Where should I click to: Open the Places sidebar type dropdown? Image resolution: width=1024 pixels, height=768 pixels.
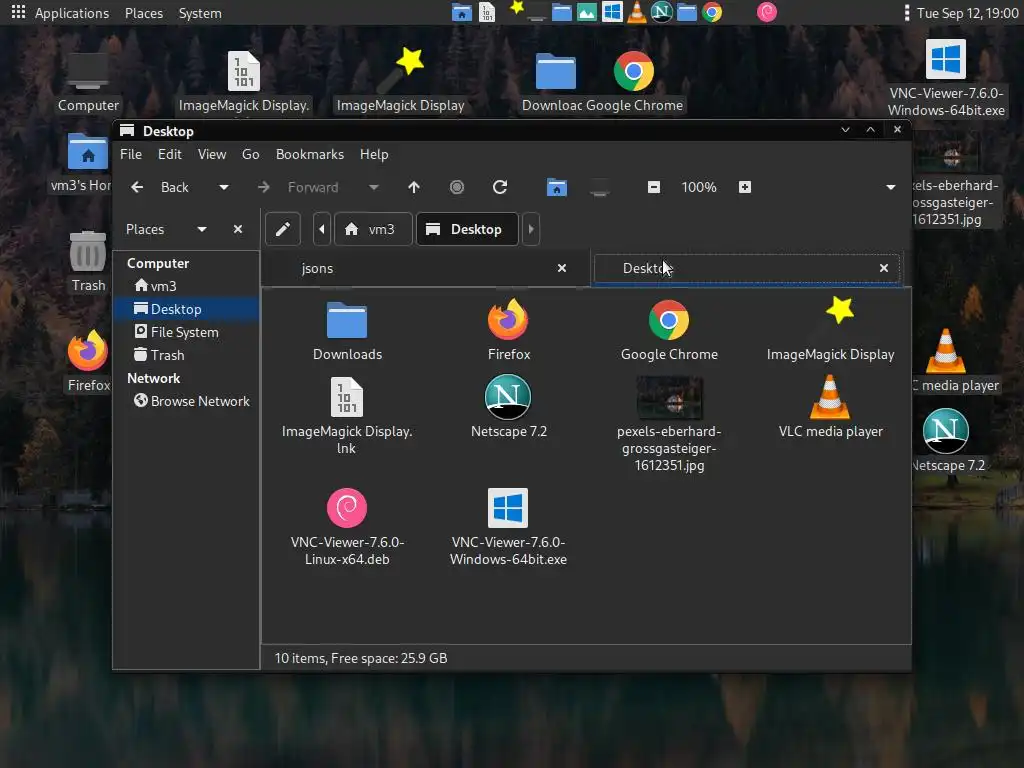[166, 229]
